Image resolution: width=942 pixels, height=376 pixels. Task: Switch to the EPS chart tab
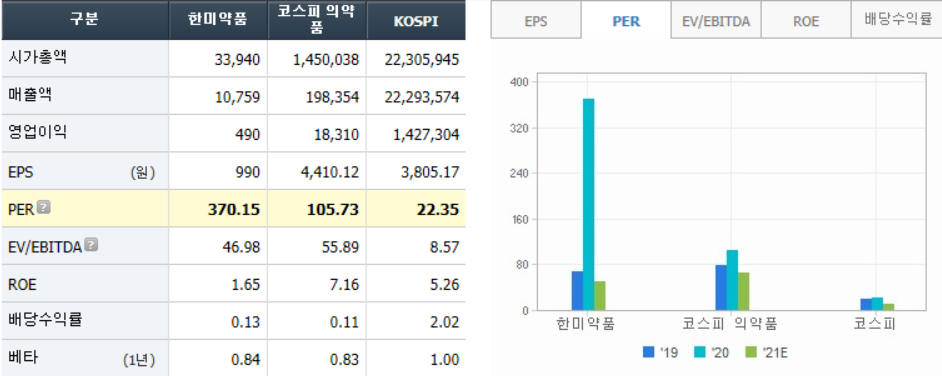pos(536,21)
